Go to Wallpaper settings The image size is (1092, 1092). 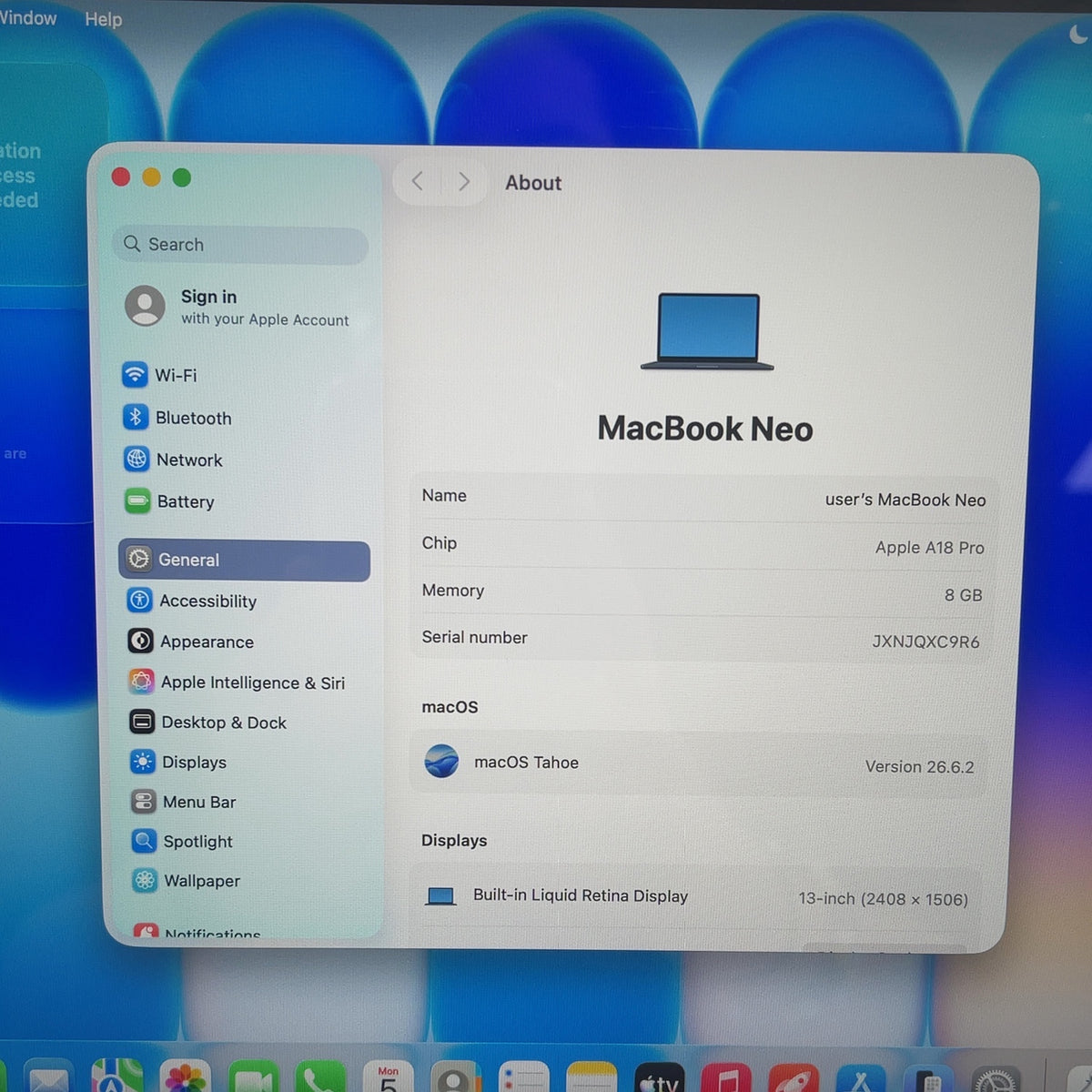pos(186,880)
